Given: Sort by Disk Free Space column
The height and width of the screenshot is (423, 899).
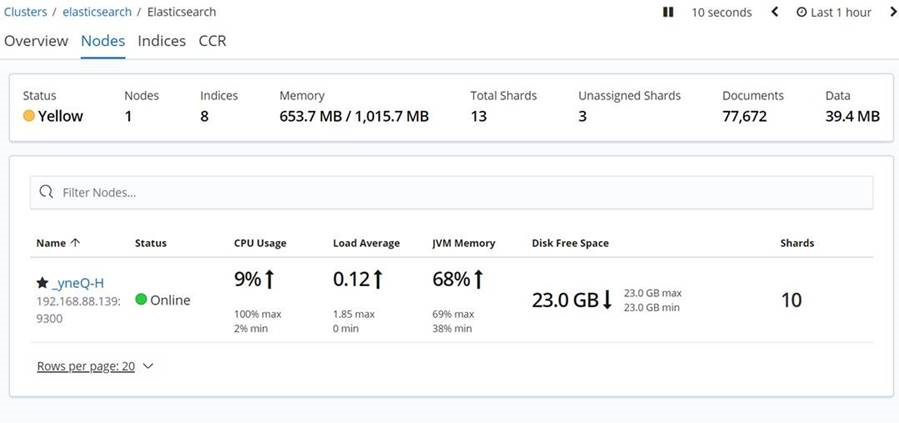Looking at the screenshot, I should (x=570, y=243).
